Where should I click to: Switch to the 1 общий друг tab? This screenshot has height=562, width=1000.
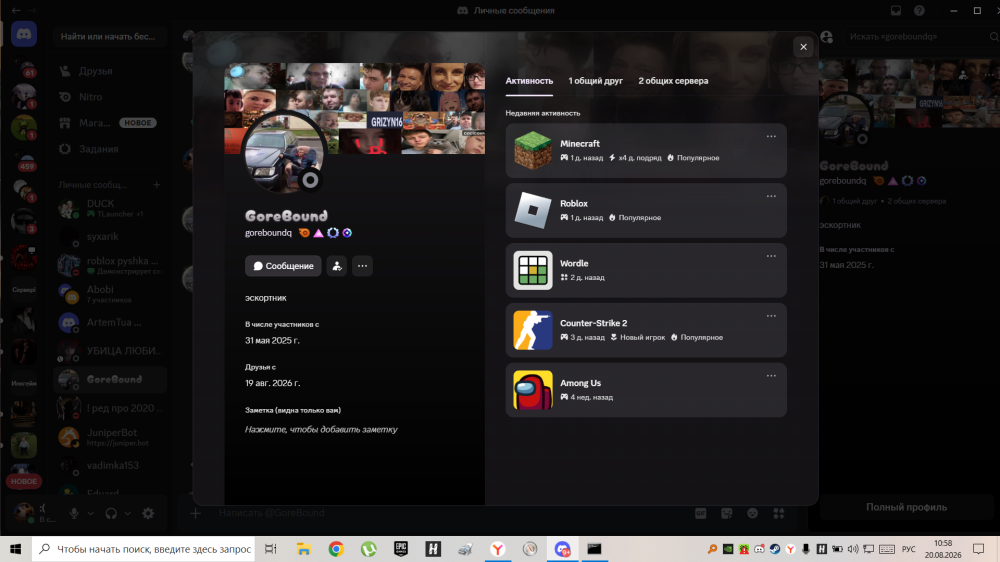pyautogui.click(x=596, y=81)
